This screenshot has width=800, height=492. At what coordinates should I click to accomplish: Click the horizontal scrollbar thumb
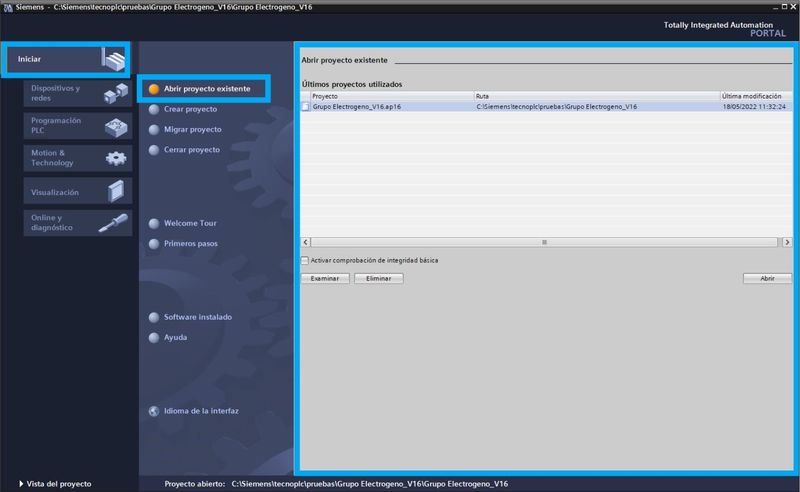click(x=544, y=242)
